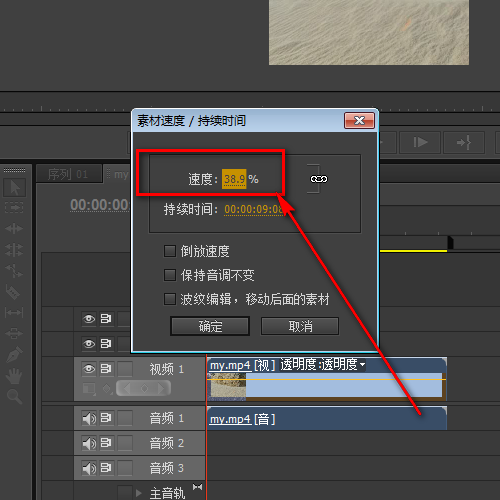The image size is (500, 500).
Task: Click the 速度 value field 38.9
Action: click(x=234, y=179)
